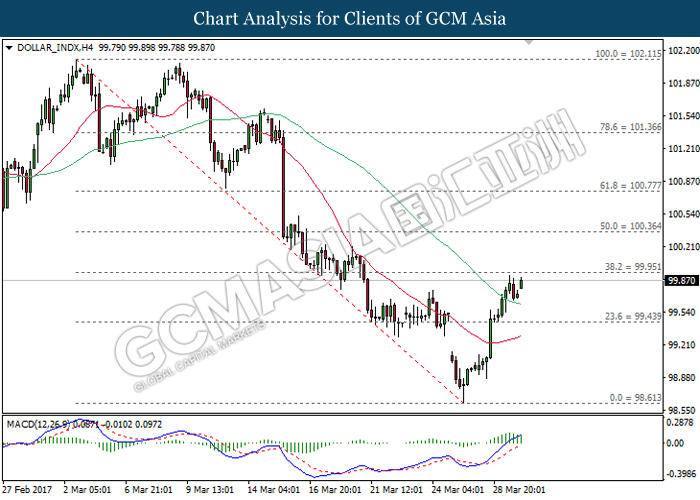Click the 98.550 price axis value
Image resolution: width=700 pixels, height=500 pixels.
(x=682, y=410)
